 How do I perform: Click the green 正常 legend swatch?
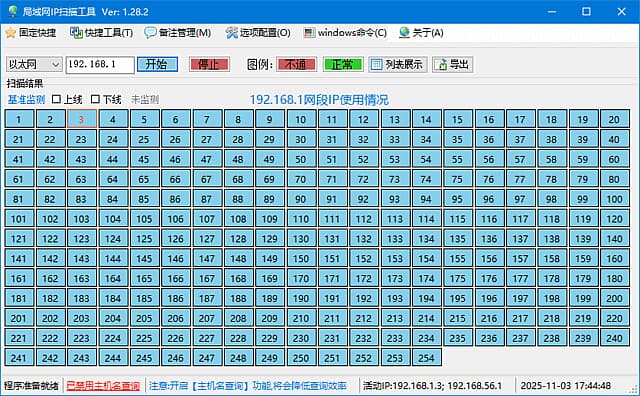[343, 65]
